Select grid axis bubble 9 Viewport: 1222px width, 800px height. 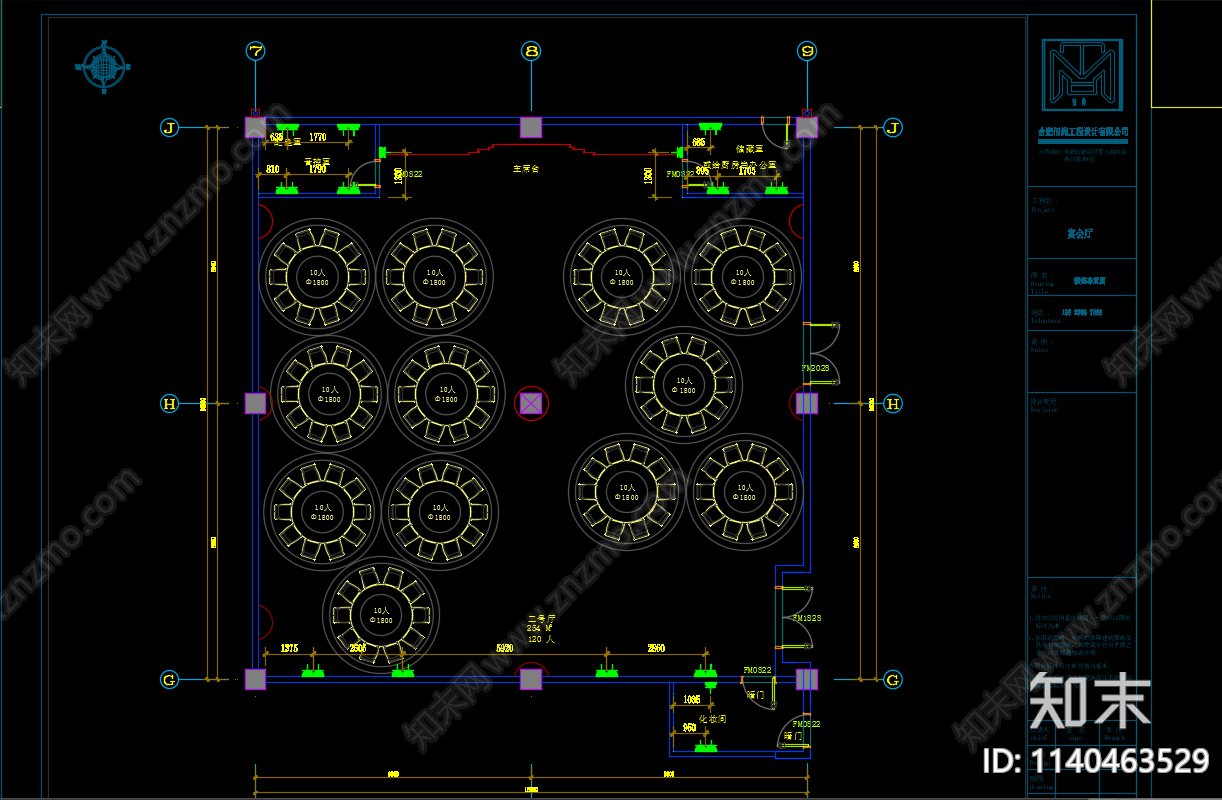(x=807, y=50)
